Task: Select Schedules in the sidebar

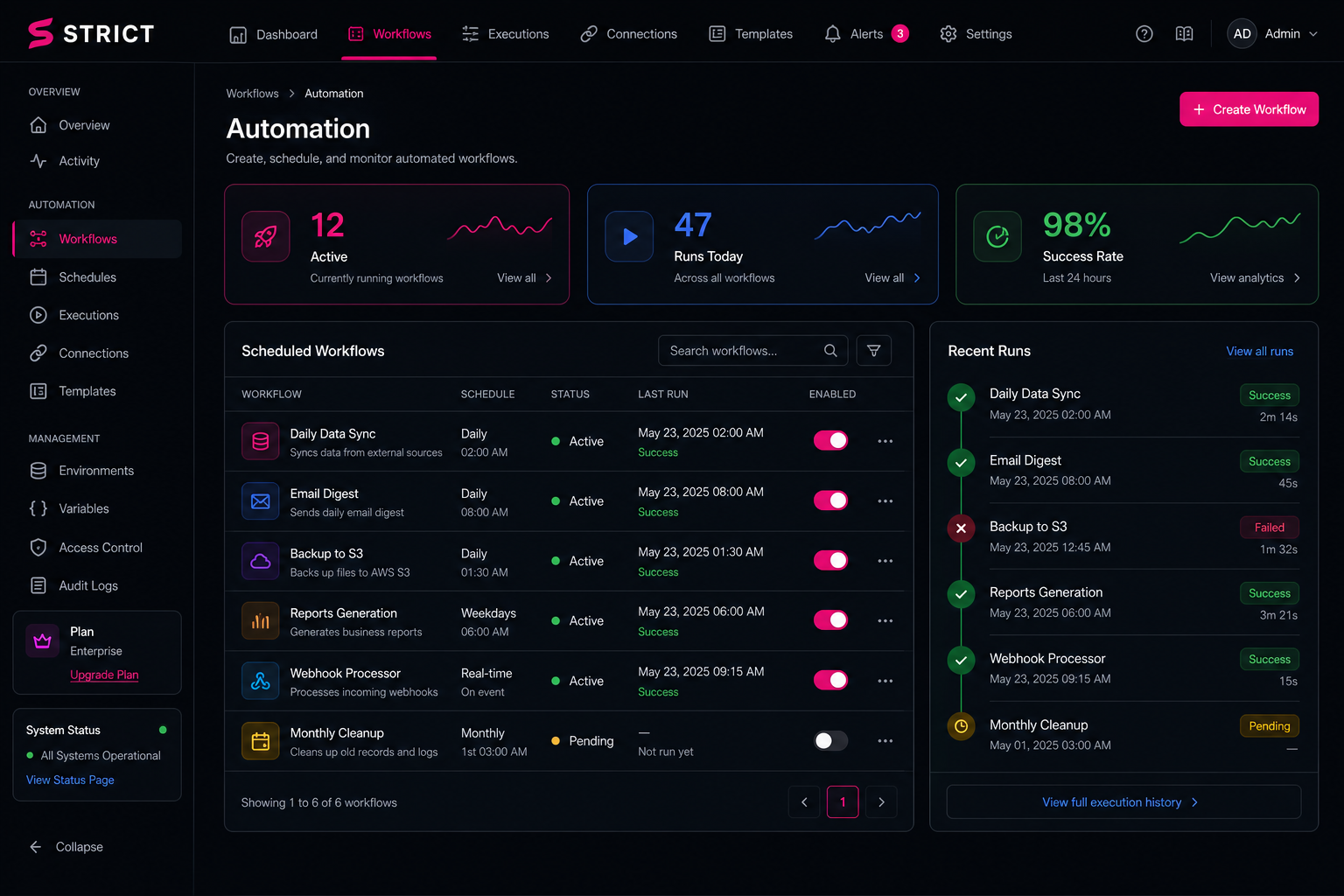Action: click(x=97, y=277)
